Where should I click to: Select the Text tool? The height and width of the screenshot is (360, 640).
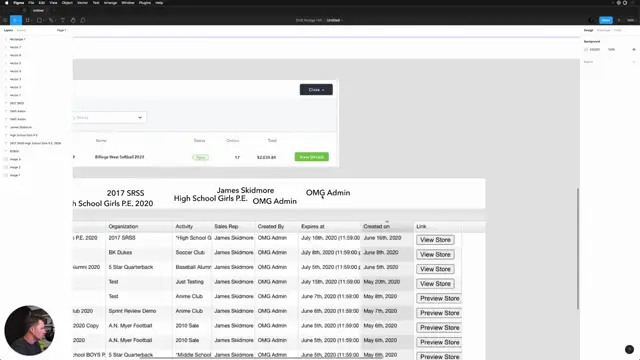(63, 20)
